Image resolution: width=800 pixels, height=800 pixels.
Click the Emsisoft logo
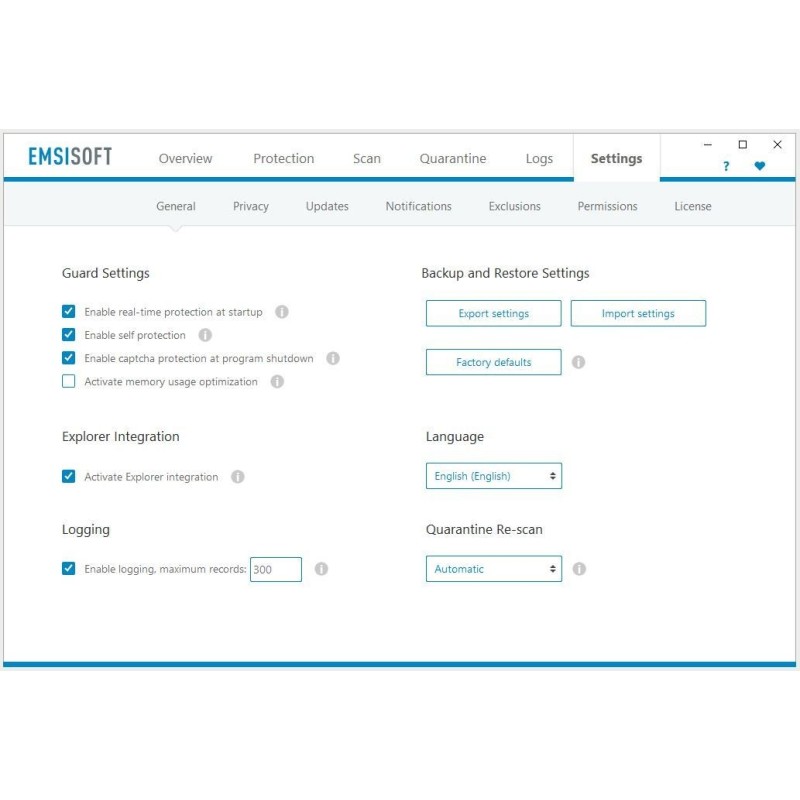68,156
